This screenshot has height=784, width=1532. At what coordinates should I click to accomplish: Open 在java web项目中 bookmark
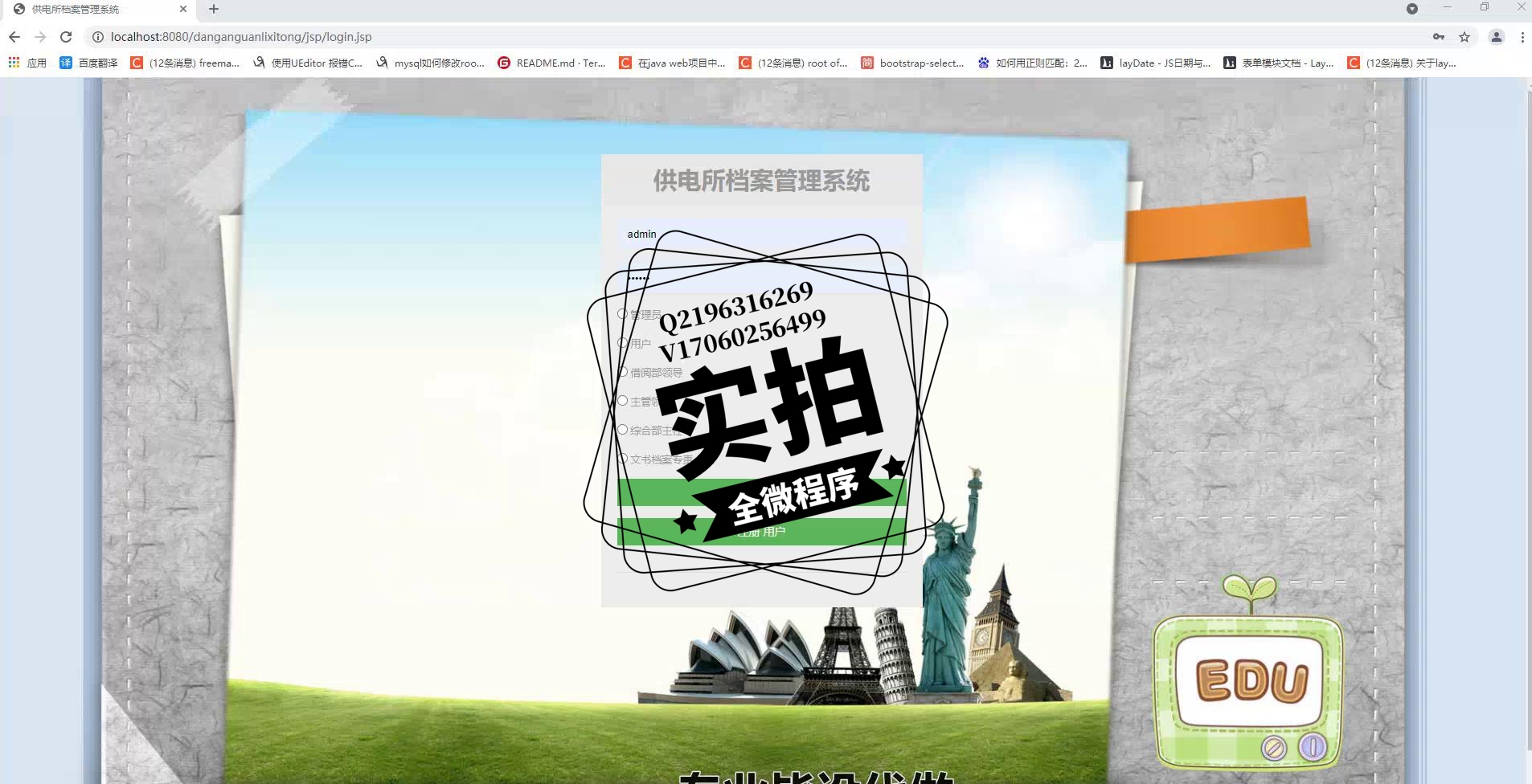tap(672, 63)
